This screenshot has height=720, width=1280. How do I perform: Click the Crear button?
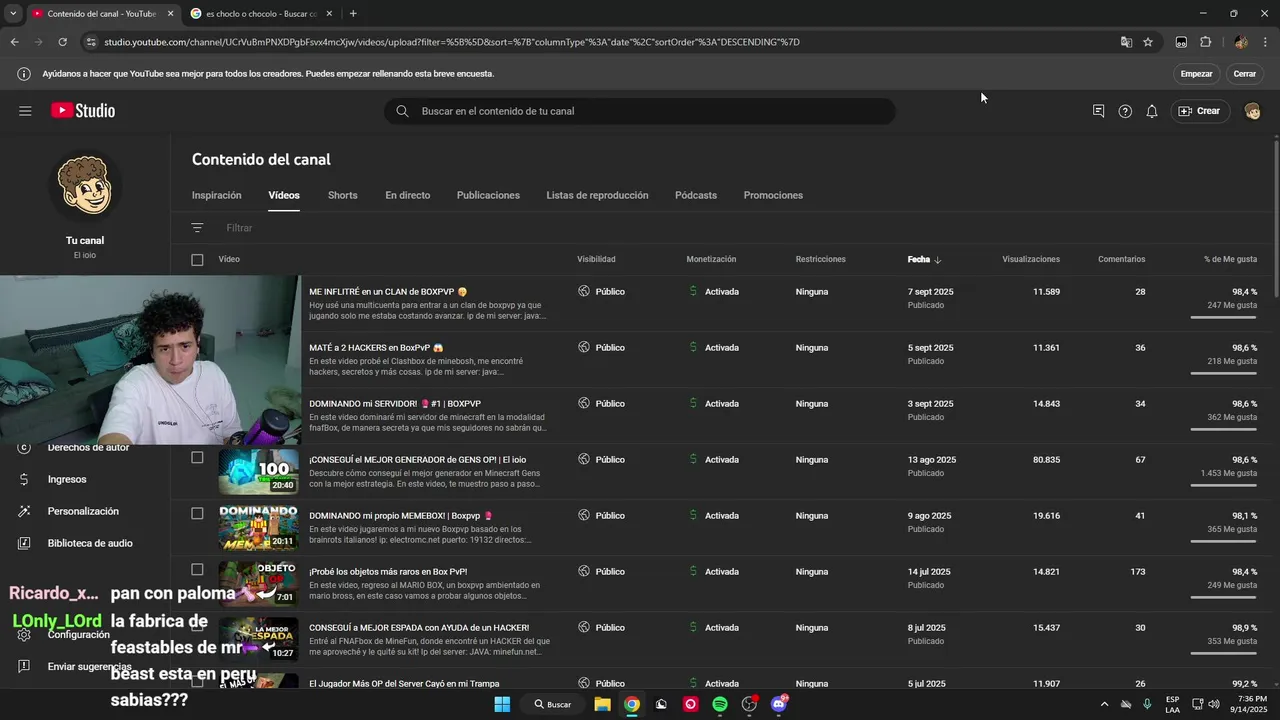pos(1199,111)
